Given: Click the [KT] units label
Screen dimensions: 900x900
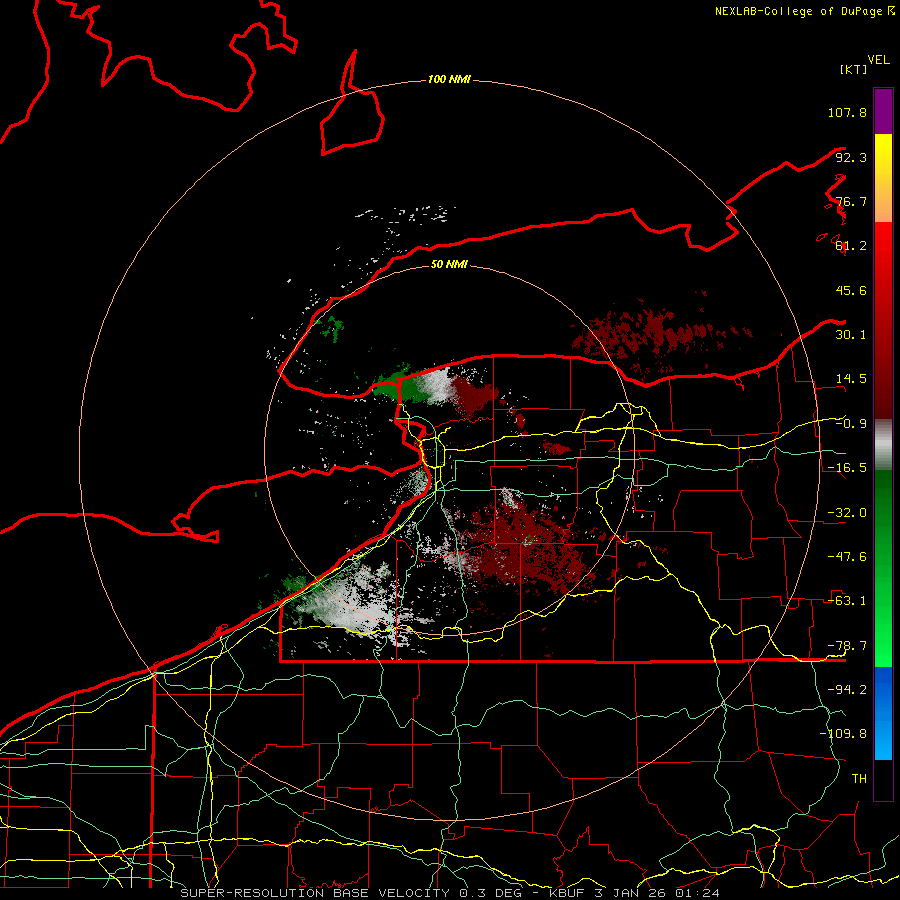Looking at the screenshot, I should click(x=854, y=69).
